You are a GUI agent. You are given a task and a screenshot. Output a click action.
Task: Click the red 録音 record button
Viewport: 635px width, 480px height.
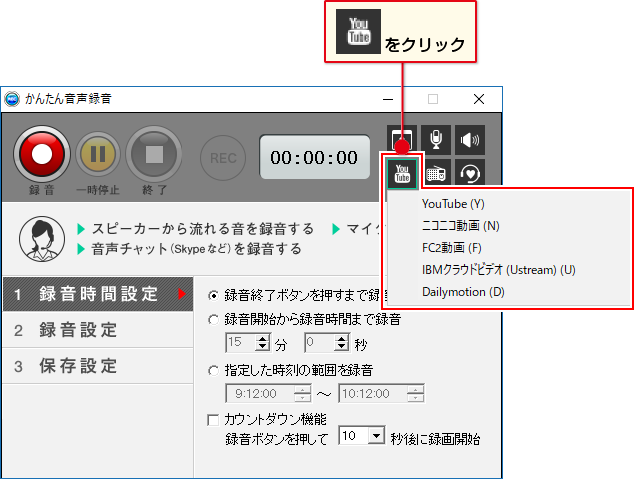pyautogui.click(x=40, y=155)
